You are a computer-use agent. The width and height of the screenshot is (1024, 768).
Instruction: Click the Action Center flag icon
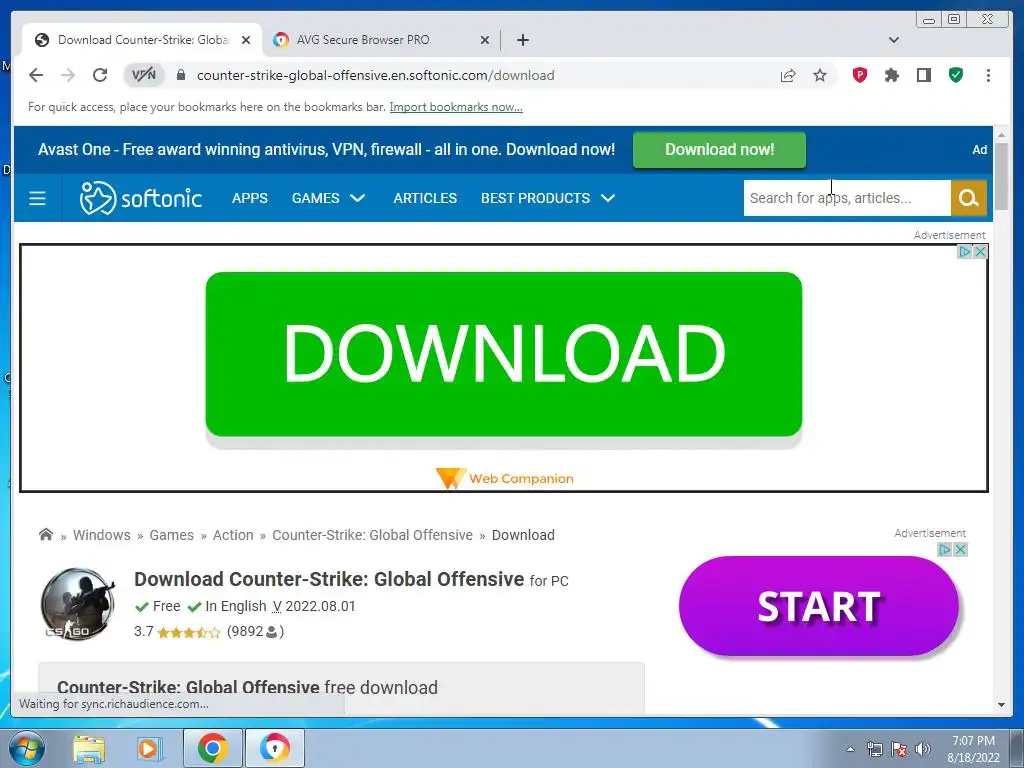pos(899,749)
